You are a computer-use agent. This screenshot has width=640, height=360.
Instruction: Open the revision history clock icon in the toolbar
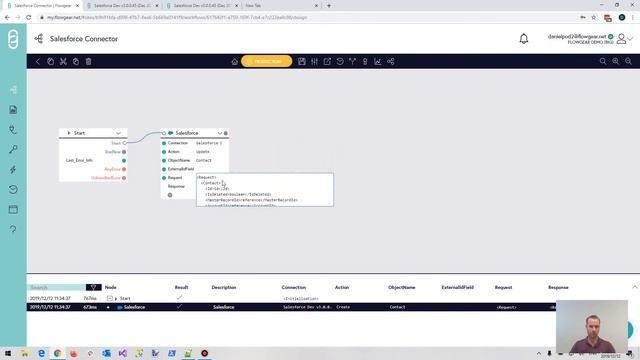tap(340, 62)
